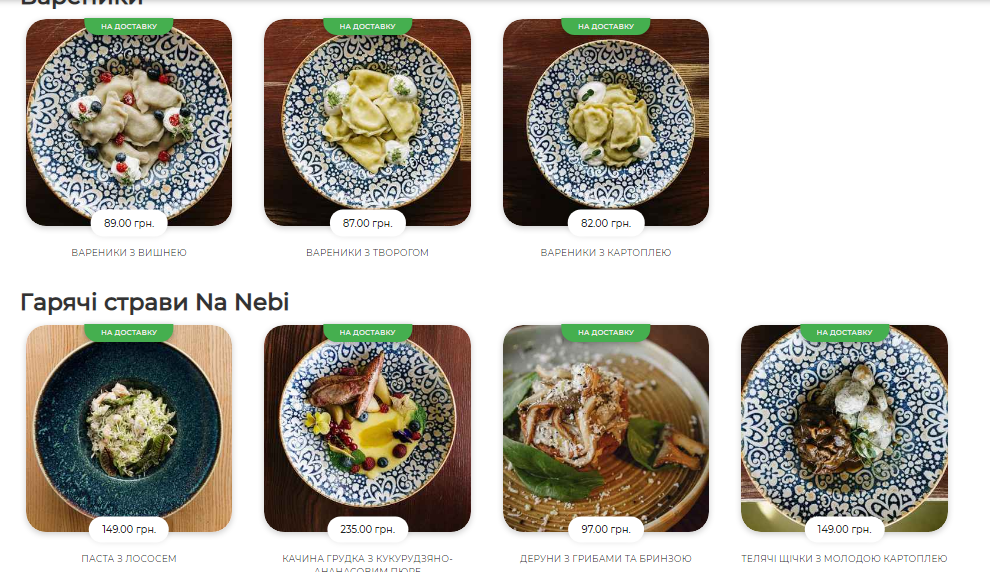Open the Качина грудка з кукурудзяно-ананасовим пюре link
This screenshot has width=990, height=572.
click(x=367, y=563)
